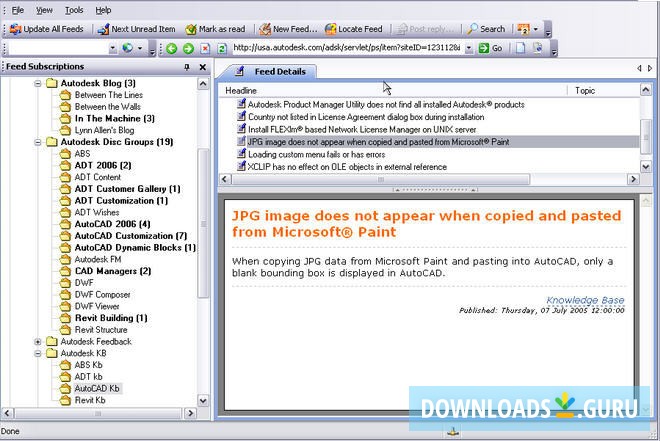Collapse the Autodesk Blog folder
660x441 pixels.
(x=37, y=83)
